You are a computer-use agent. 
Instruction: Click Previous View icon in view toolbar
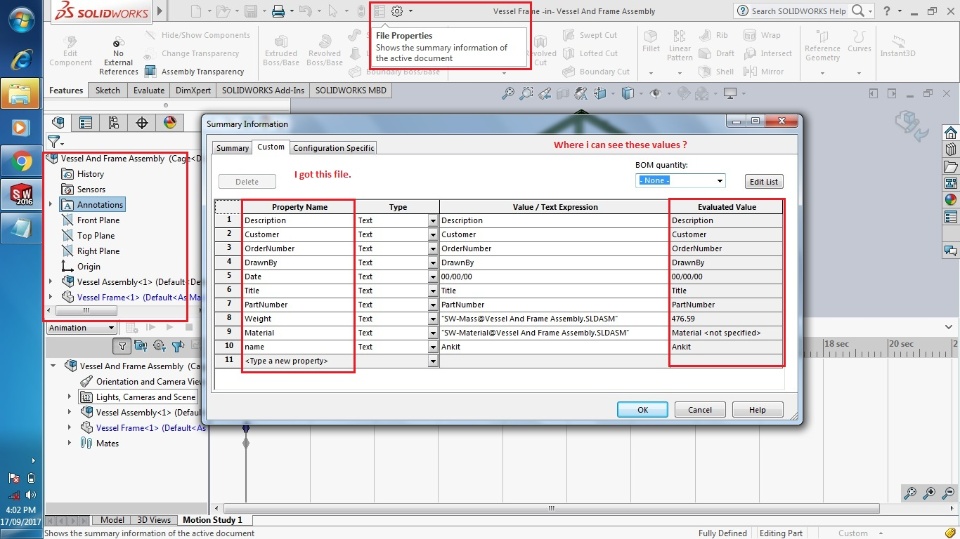pyautogui.click(x=545, y=94)
